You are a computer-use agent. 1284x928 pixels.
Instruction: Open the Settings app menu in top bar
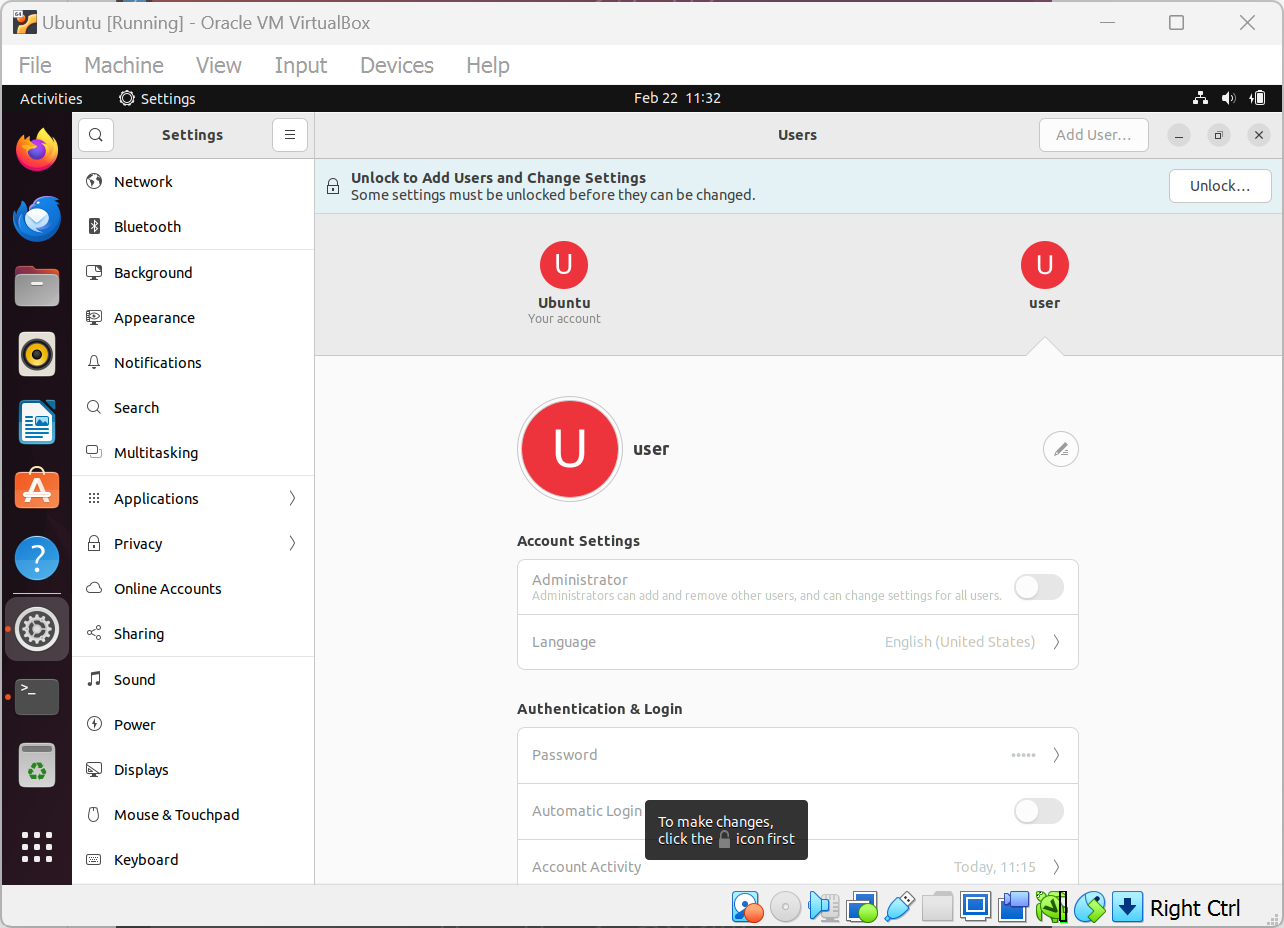(157, 98)
